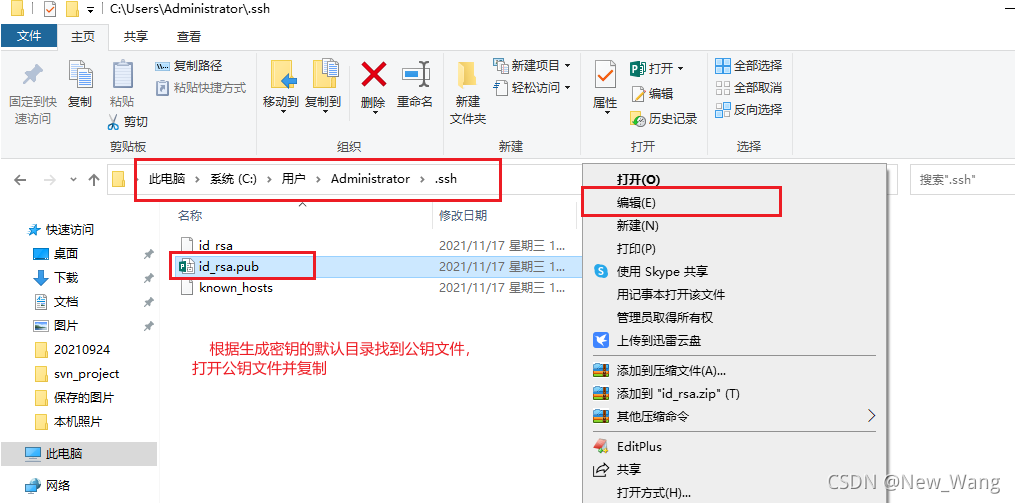Screen dimensions: 1015x503
Task: Expand the New item dropdown
Action: tap(567, 65)
